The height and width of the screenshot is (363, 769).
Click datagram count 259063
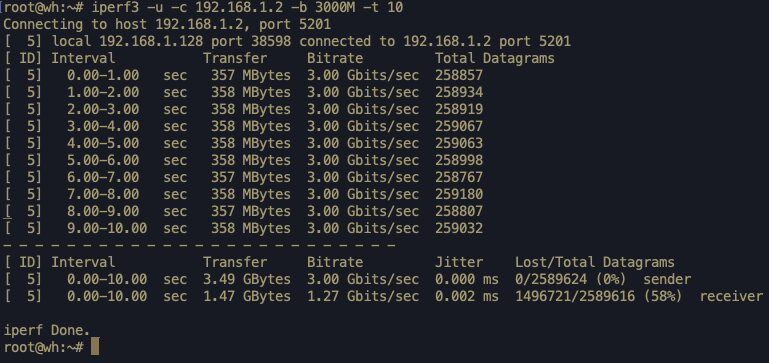[459, 143]
